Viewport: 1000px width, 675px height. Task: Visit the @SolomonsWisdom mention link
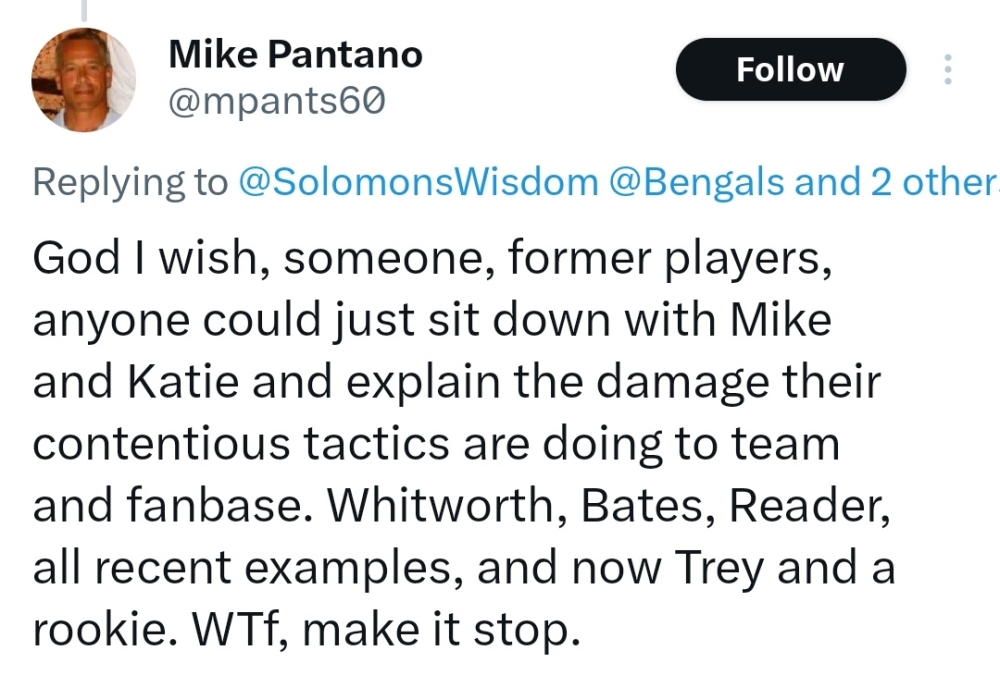coord(418,182)
